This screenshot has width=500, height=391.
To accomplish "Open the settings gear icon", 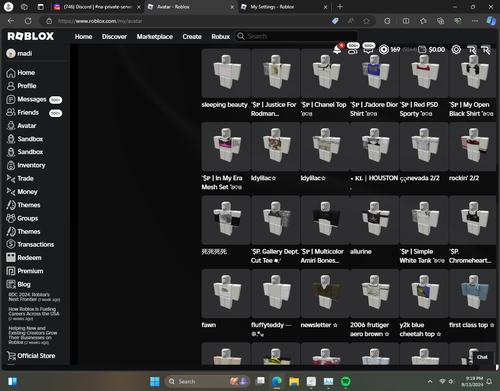I will [x=456, y=50].
